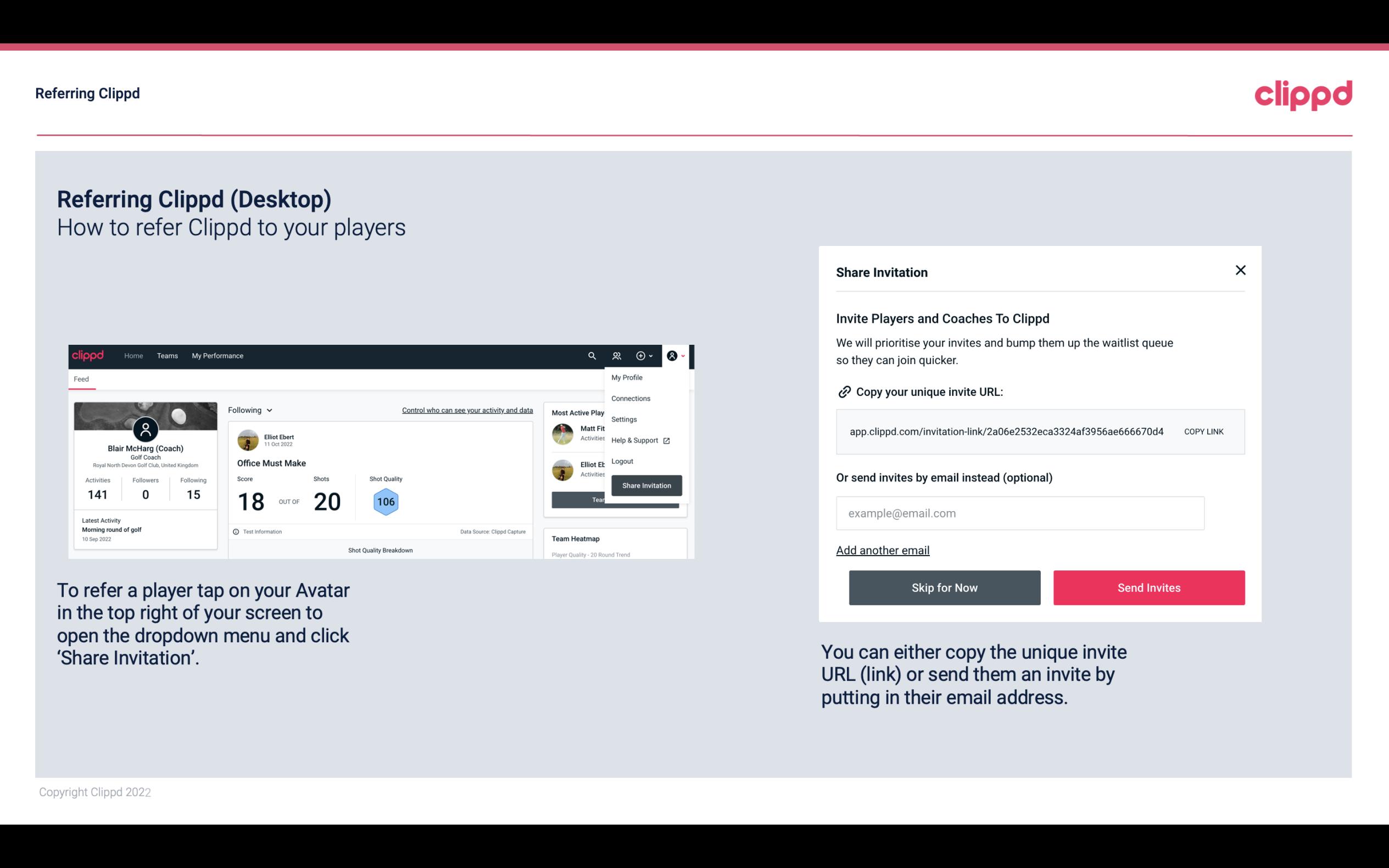Click the search icon in navigation bar
The height and width of the screenshot is (868, 1389).
coord(590,356)
